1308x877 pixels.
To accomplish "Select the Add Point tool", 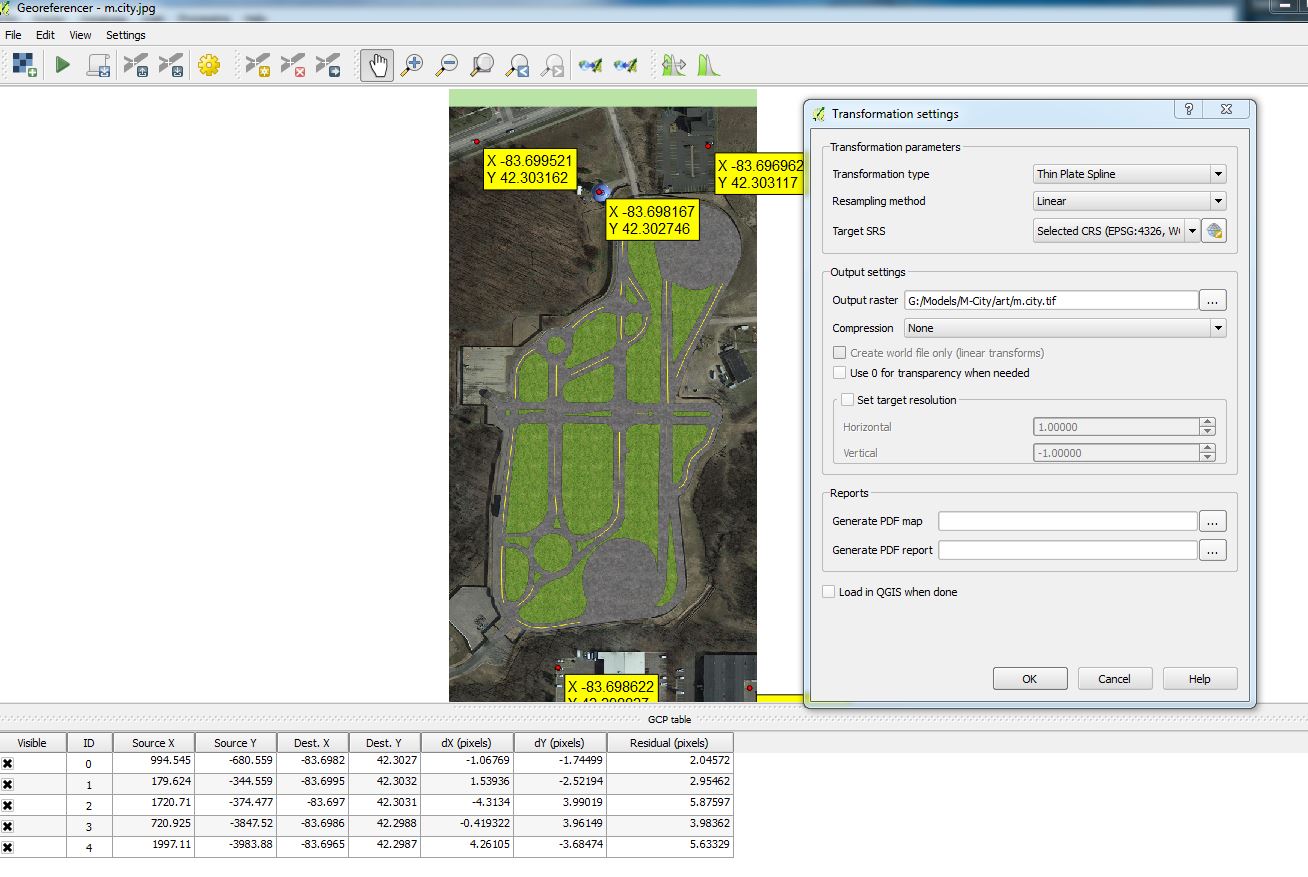I will (x=258, y=66).
